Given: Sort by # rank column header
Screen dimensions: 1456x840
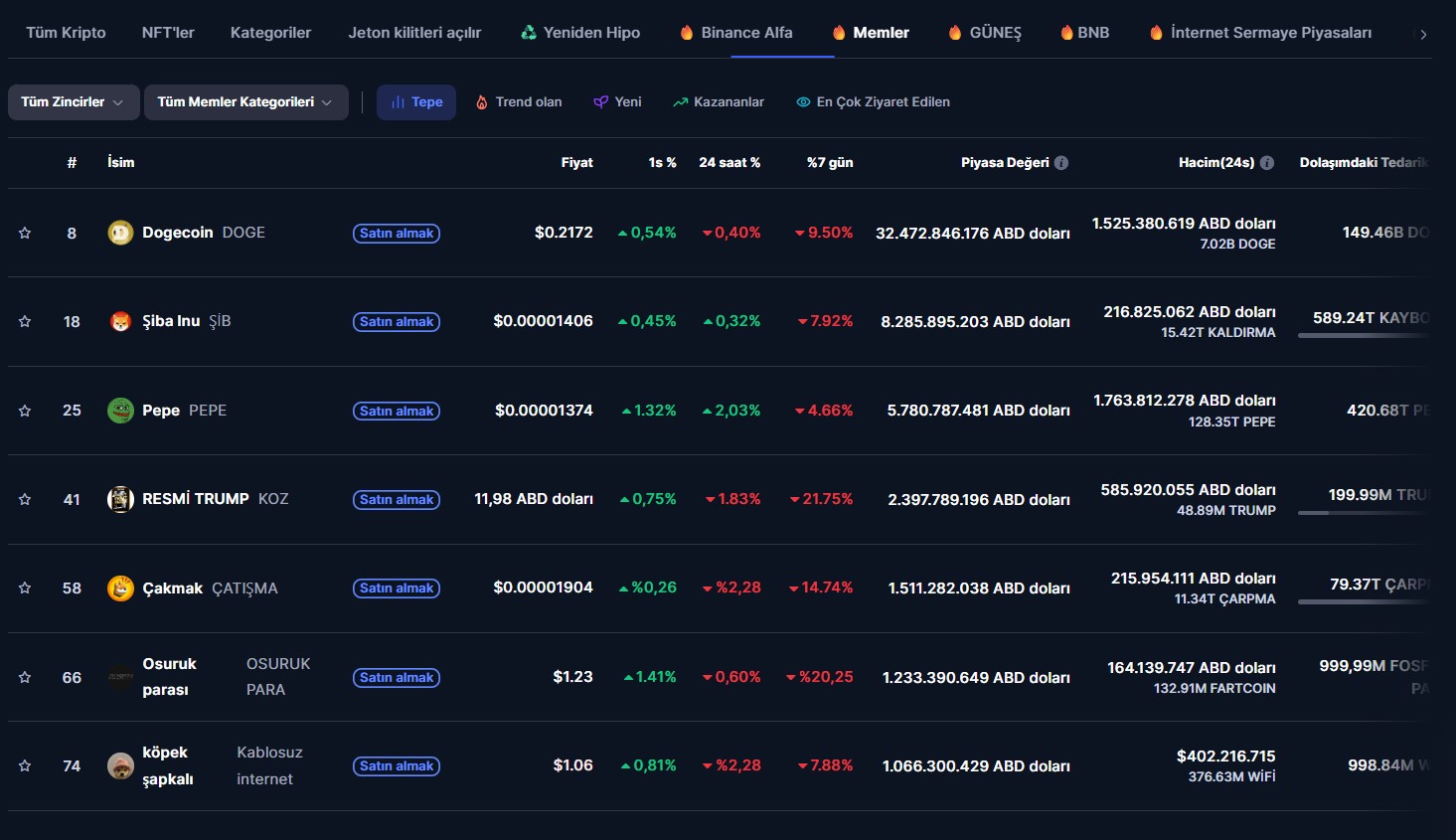Looking at the screenshot, I should (x=72, y=163).
